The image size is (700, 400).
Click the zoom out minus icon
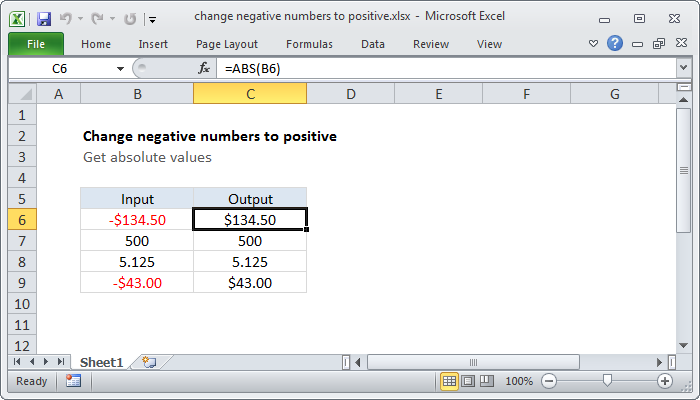(x=547, y=381)
